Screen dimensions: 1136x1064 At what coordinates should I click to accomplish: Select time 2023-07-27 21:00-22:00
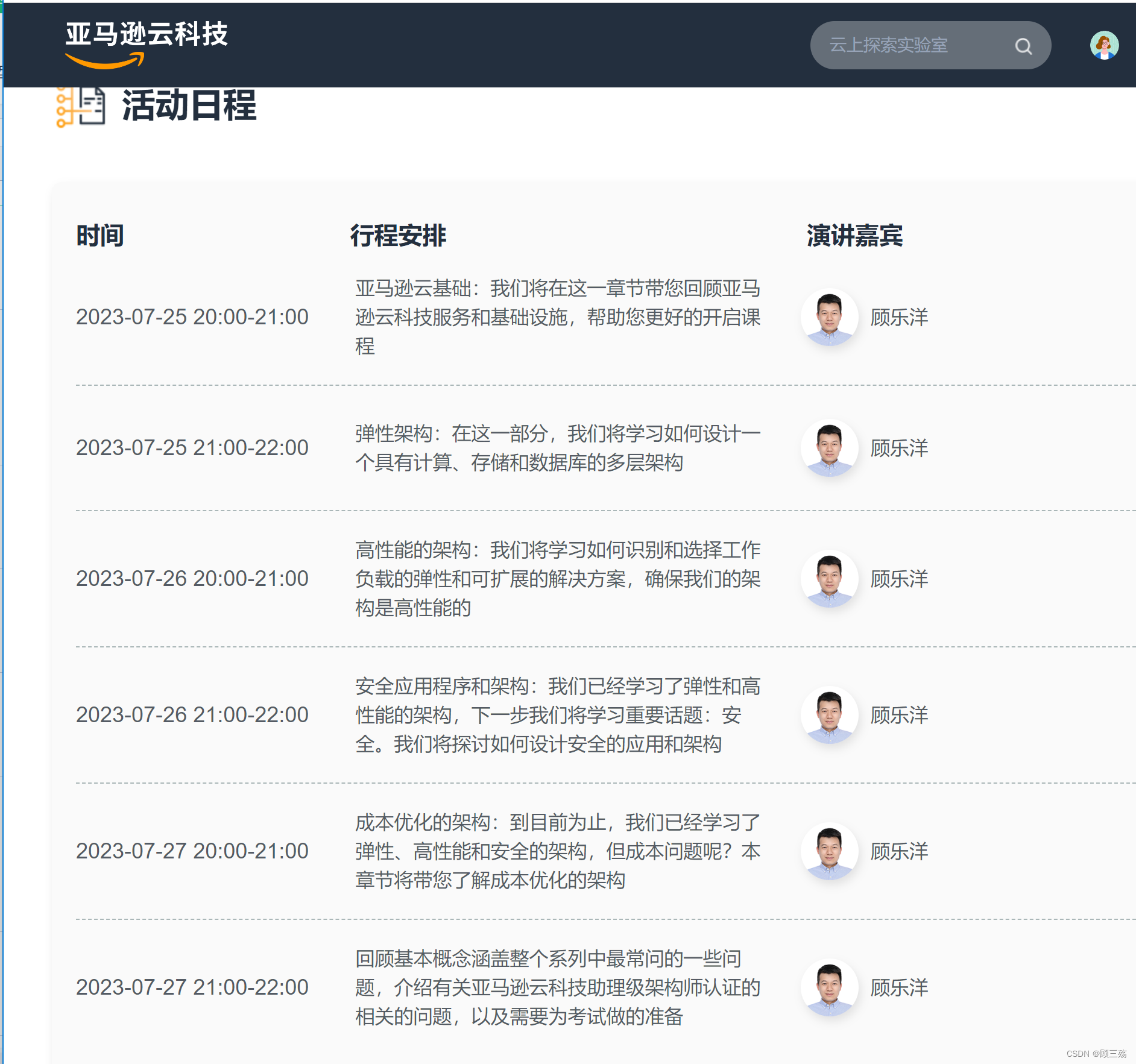coord(192,987)
